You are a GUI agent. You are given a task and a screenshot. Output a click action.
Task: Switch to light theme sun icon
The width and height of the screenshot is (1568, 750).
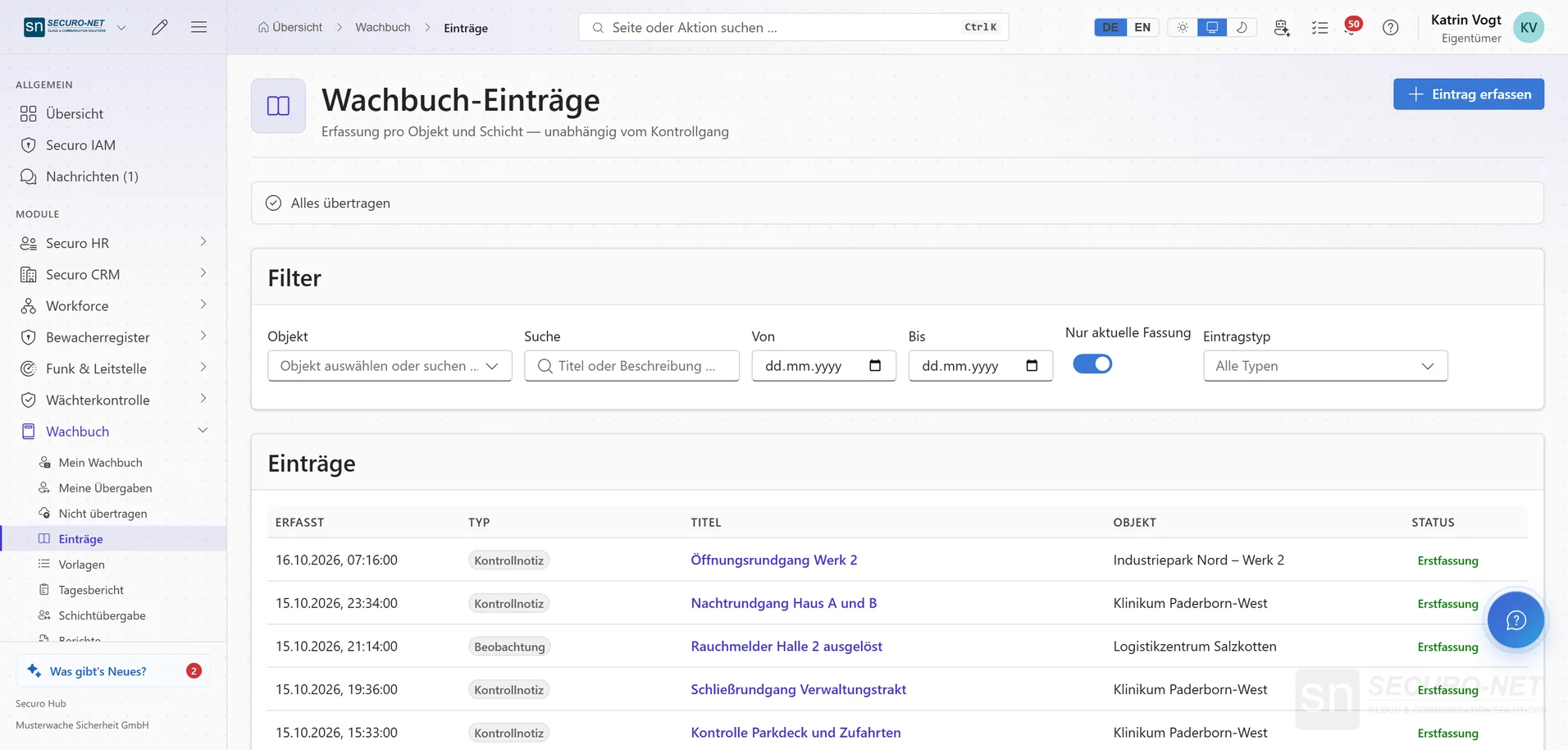click(1183, 27)
